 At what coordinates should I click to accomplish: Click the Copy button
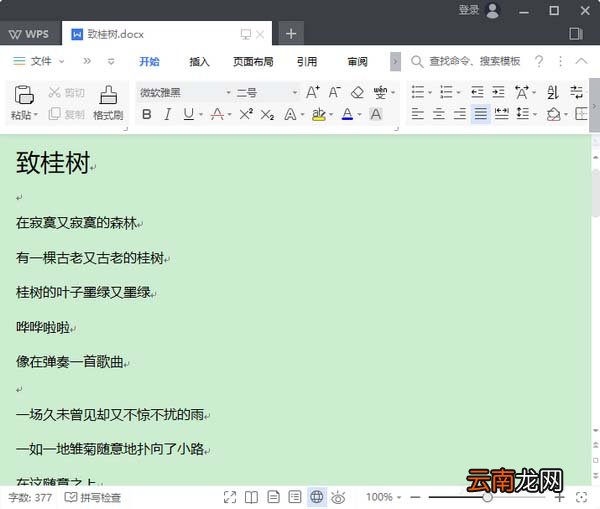[67, 114]
